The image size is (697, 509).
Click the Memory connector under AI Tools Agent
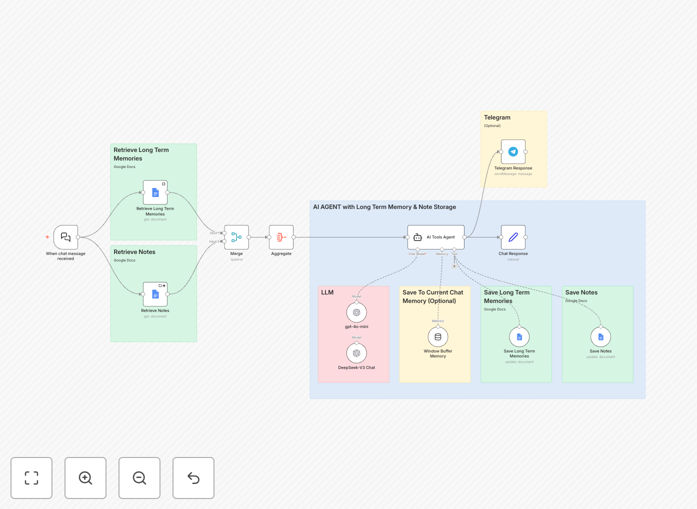(442, 249)
